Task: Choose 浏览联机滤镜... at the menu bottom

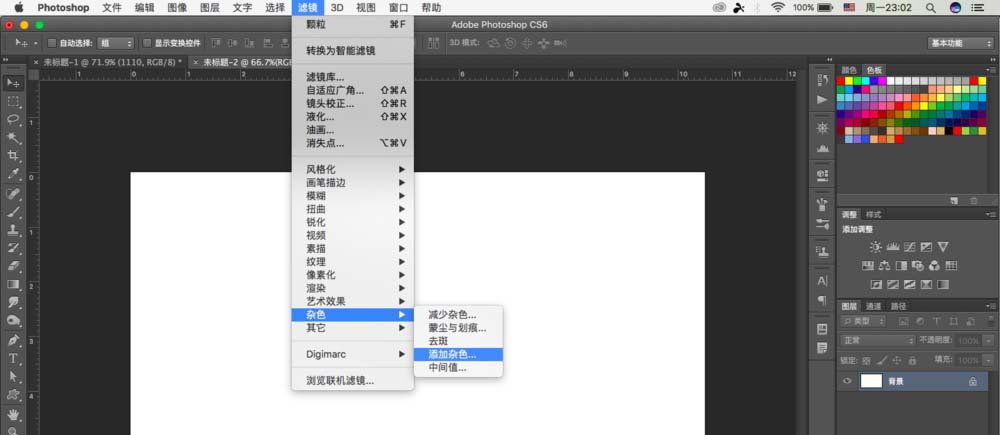Action: (353, 381)
